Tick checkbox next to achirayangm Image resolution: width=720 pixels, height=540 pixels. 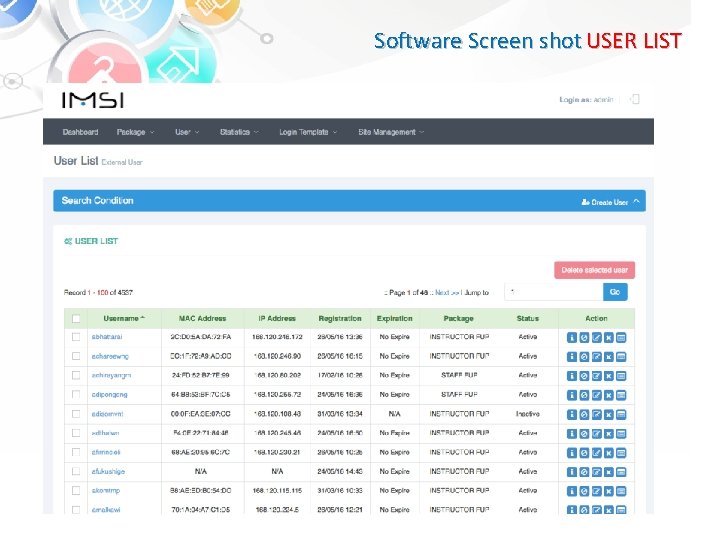(76, 376)
